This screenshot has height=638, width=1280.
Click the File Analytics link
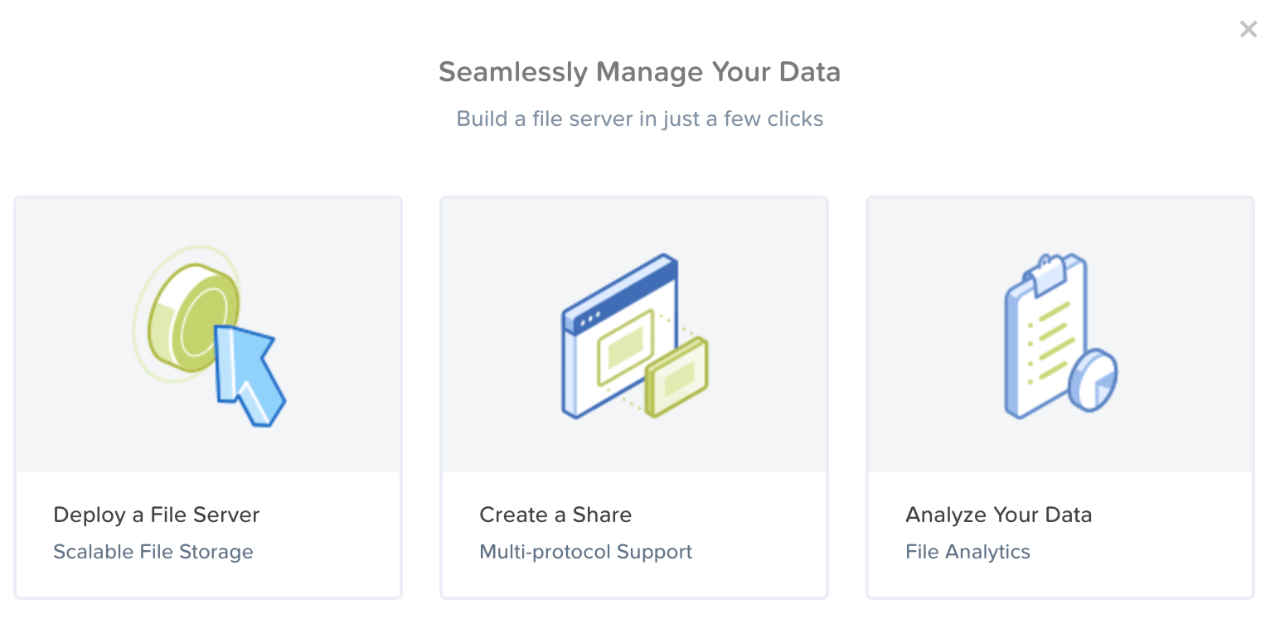point(968,551)
